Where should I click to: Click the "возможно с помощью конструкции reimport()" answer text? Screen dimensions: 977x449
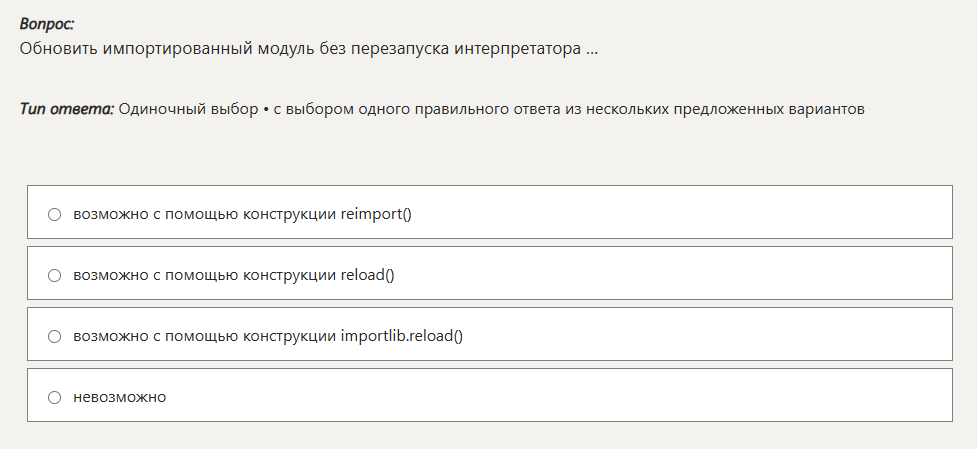click(242, 214)
